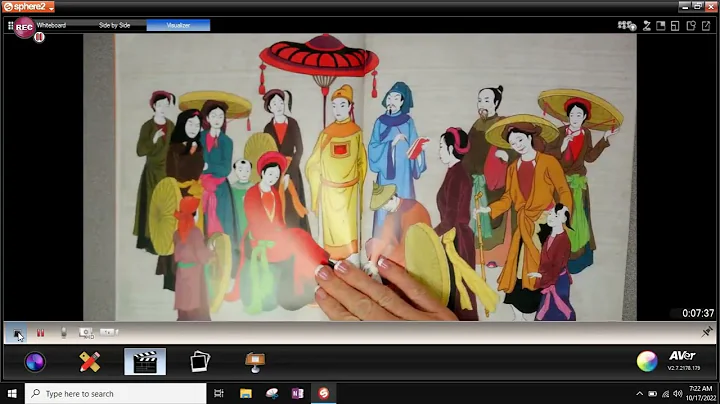
Task: Click the REC recording indicator
Action: tap(24, 27)
